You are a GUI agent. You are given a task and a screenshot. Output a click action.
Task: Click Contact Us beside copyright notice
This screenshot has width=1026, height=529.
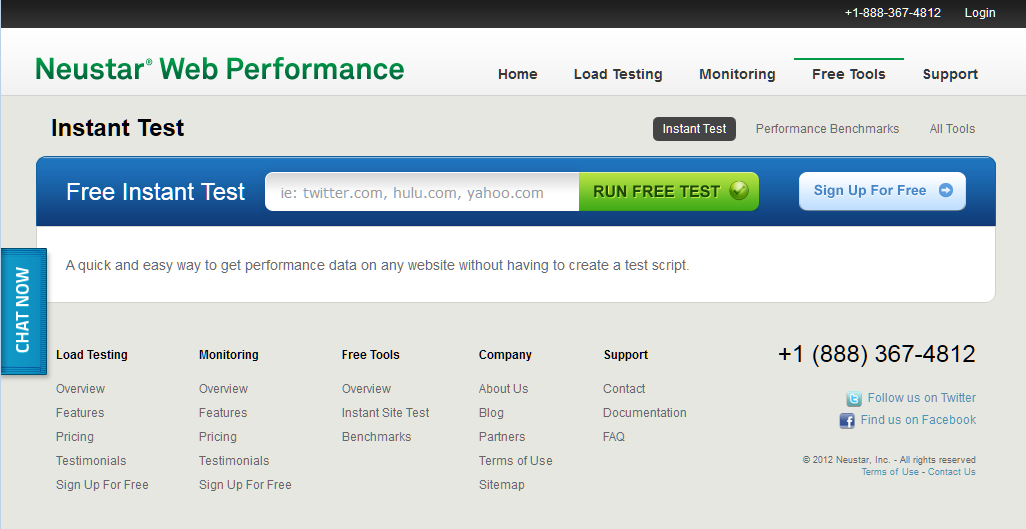[x=951, y=471]
